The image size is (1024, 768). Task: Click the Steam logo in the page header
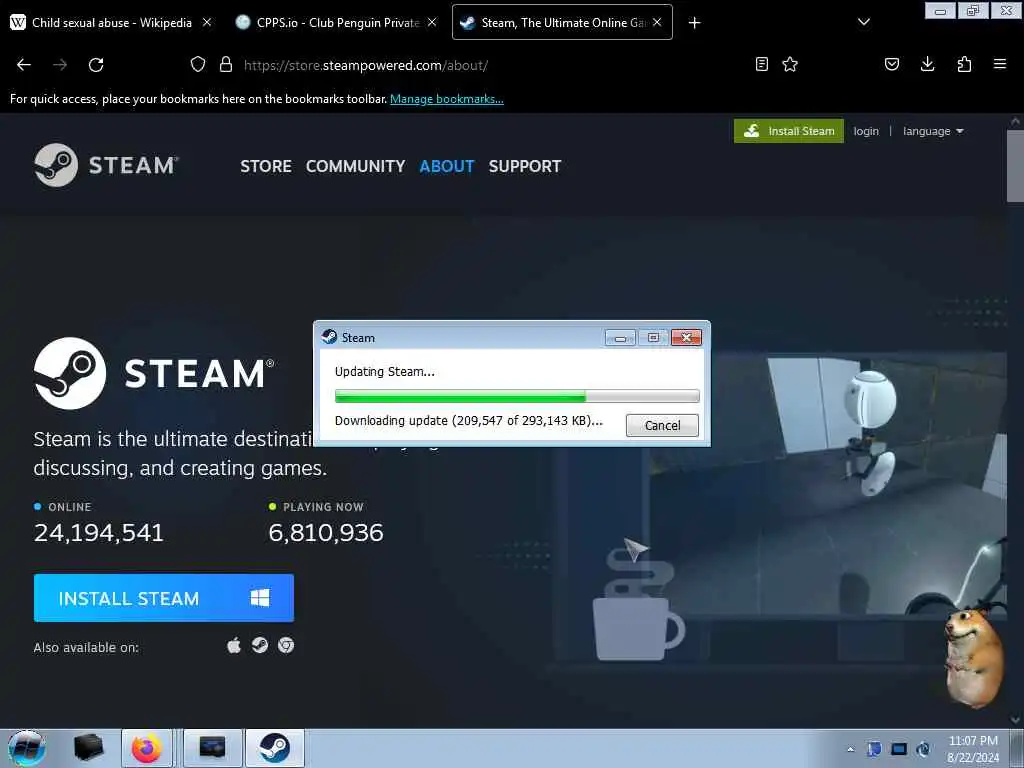pyautogui.click(x=106, y=165)
